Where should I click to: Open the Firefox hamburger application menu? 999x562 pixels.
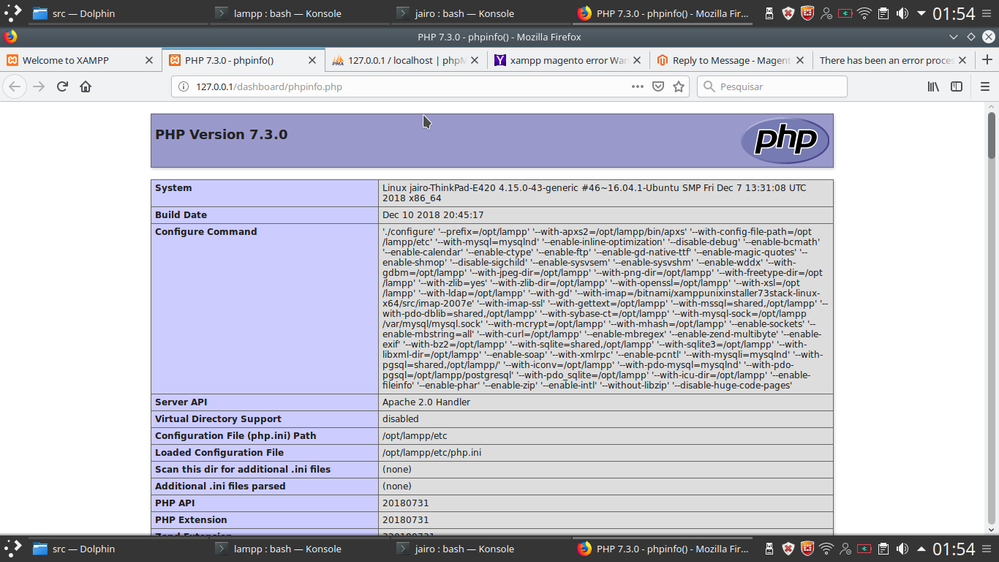984,87
